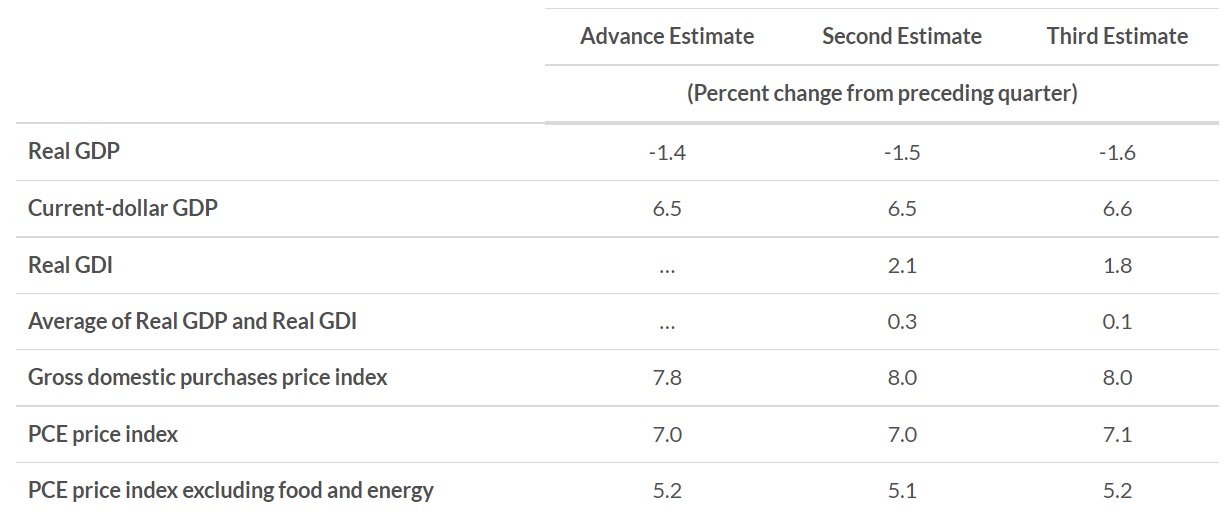This screenshot has width=1223, height=520.
Task: Select Real GDI second estimate value 2.1
Action: (901, 265)
